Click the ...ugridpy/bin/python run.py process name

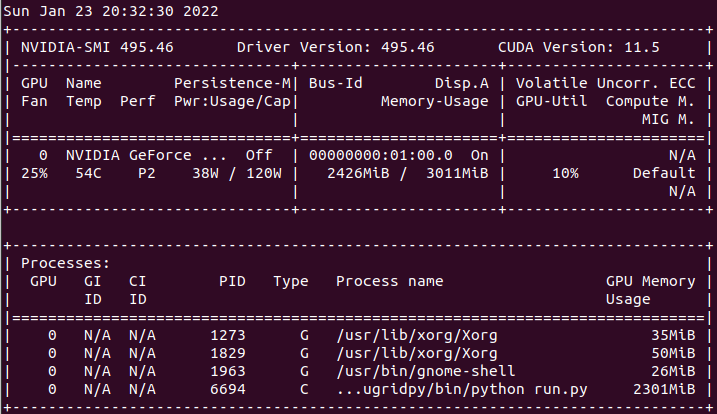462,390
